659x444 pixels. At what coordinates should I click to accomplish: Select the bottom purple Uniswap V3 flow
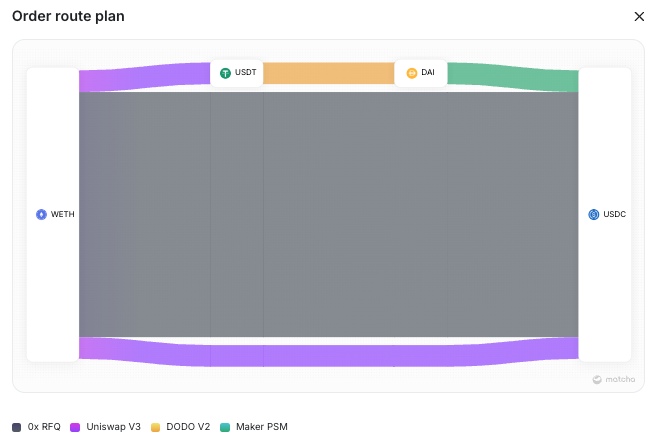tap(328, 354)
